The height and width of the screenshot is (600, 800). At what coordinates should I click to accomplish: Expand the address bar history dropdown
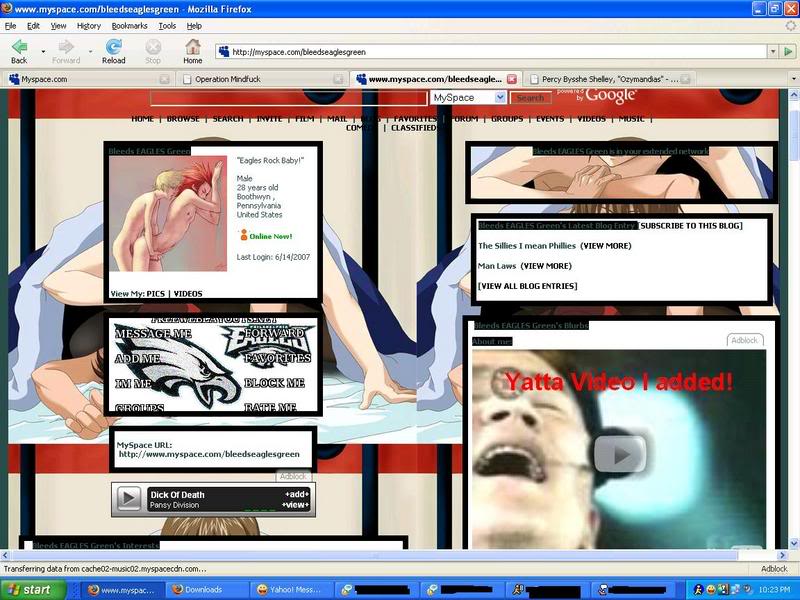click(x=773, y=52)
